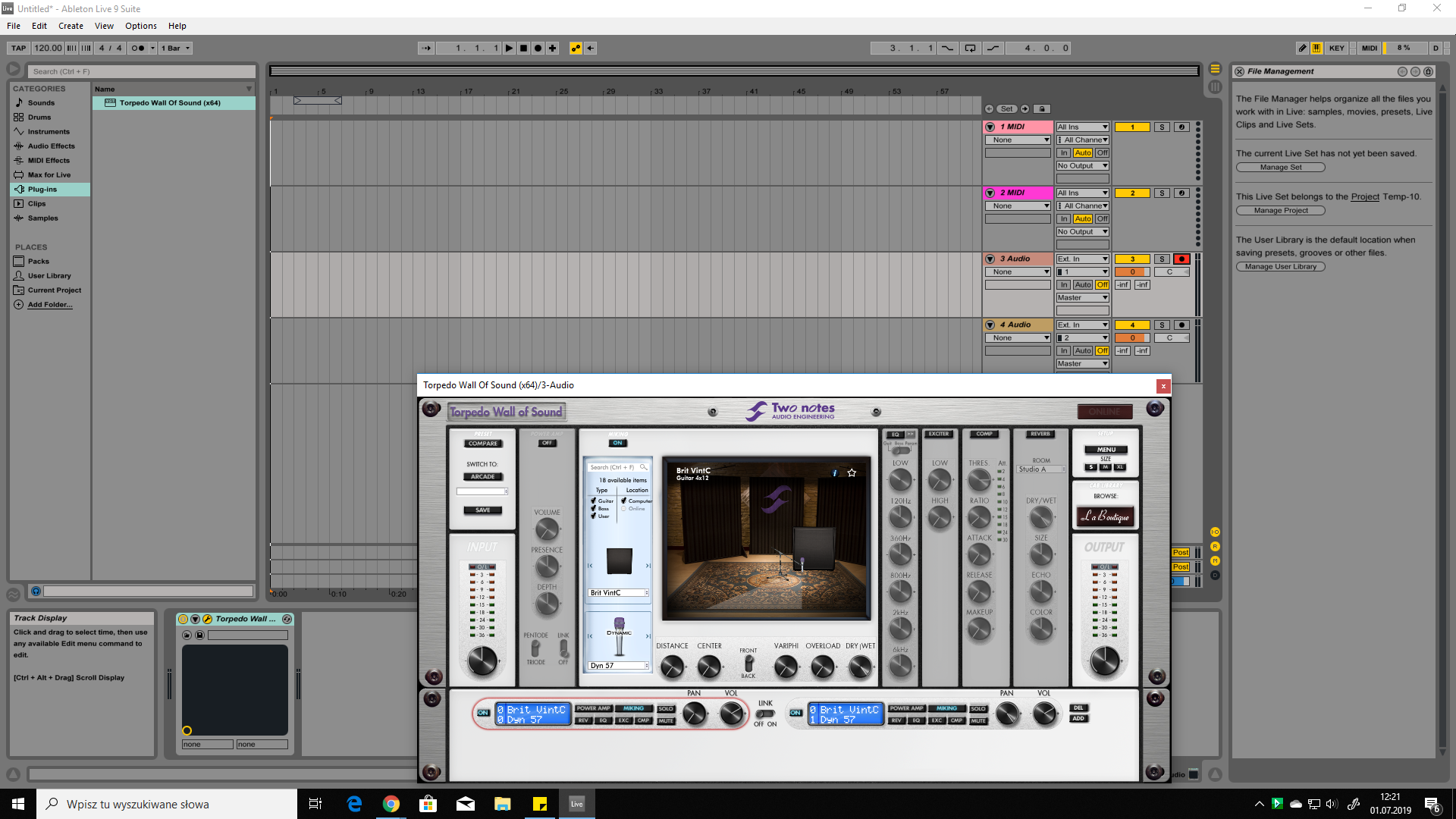Open the Create menu
1456x819 pixels.
[x=71, y=26]
